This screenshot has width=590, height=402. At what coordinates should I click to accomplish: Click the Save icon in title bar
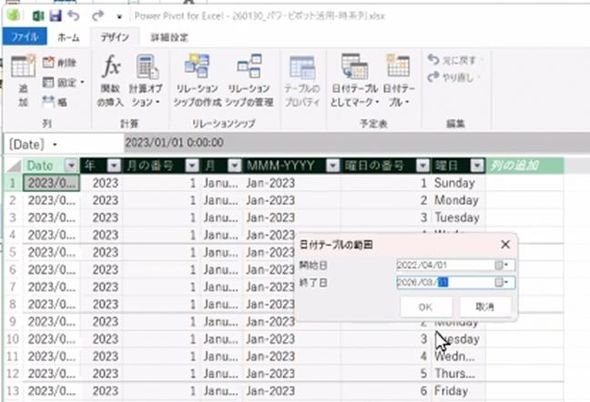pos(55,16)
